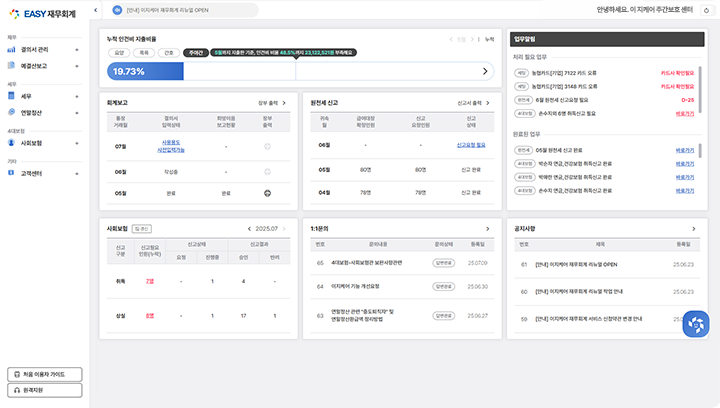Screen dimensions: 720x408
Task: Open the floating chat assistant button
Action: click(x=696, y=324)
